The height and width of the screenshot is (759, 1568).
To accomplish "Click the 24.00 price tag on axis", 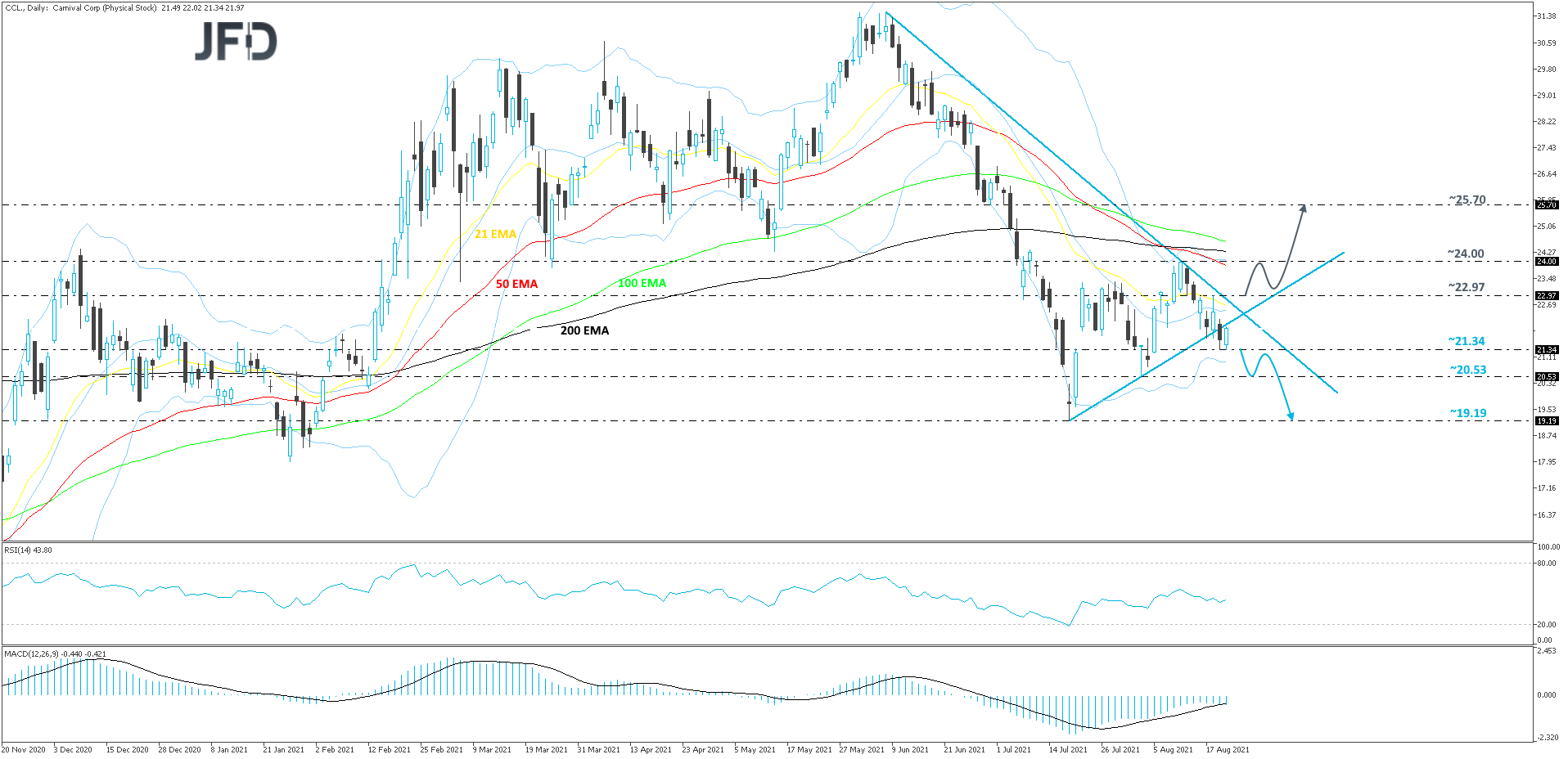I will [1546, 262].
